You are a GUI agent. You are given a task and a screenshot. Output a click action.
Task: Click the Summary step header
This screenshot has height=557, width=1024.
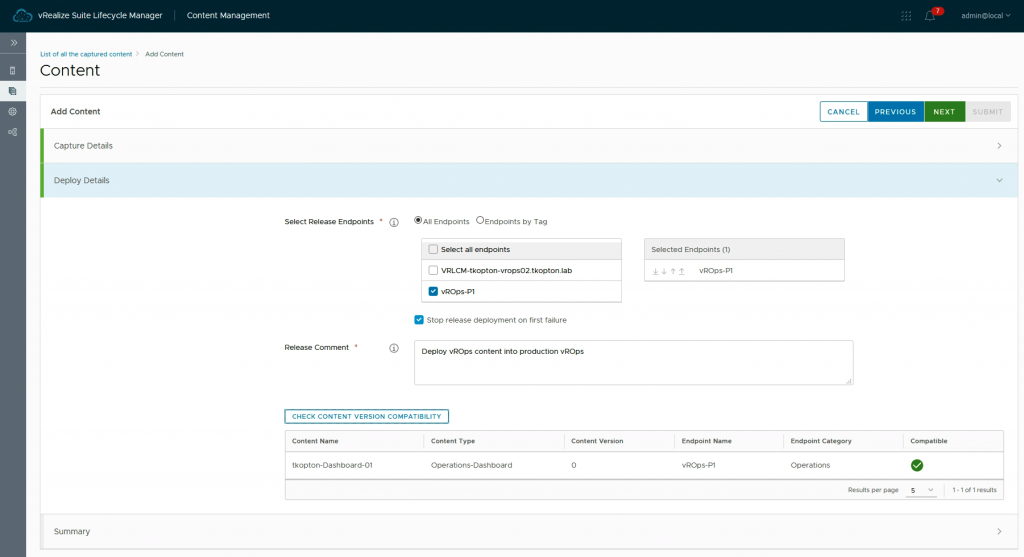[529, 532]
